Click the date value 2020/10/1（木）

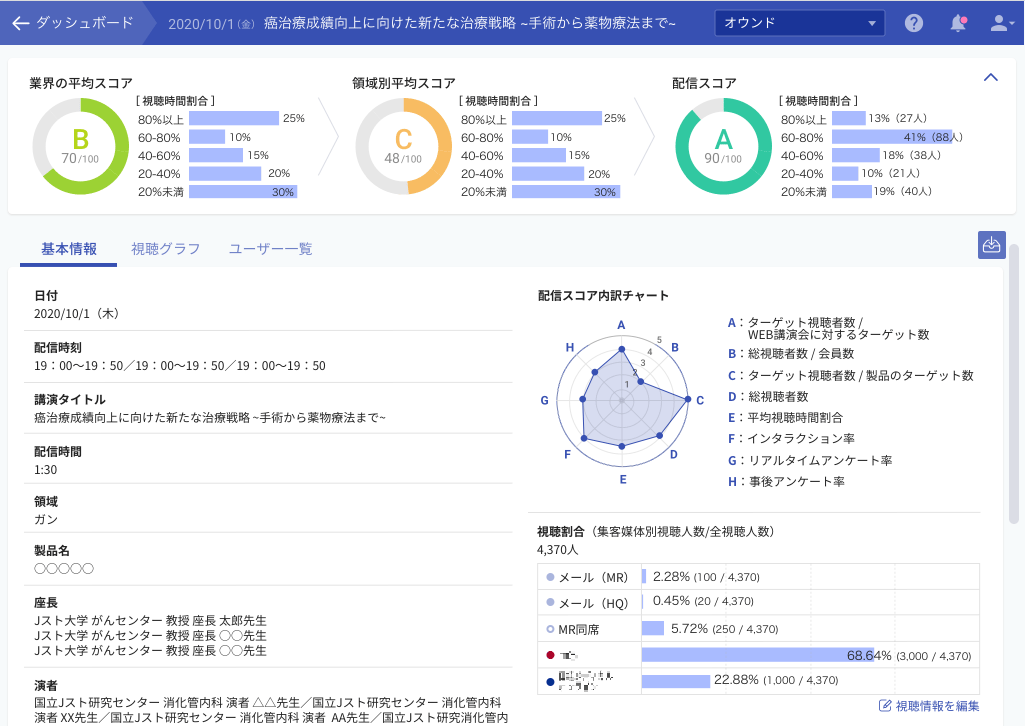point(77,314)
